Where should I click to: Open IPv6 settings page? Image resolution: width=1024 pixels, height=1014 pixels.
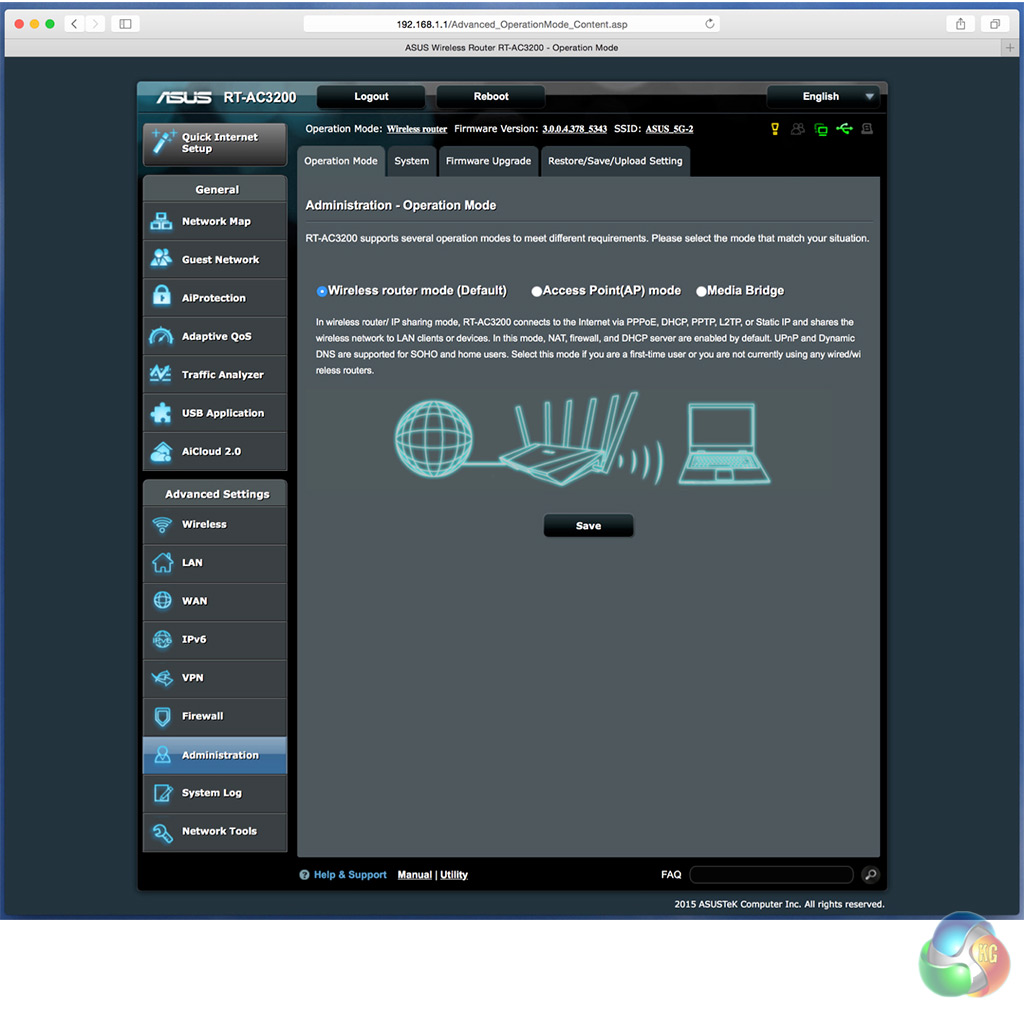tap(215, 639)
